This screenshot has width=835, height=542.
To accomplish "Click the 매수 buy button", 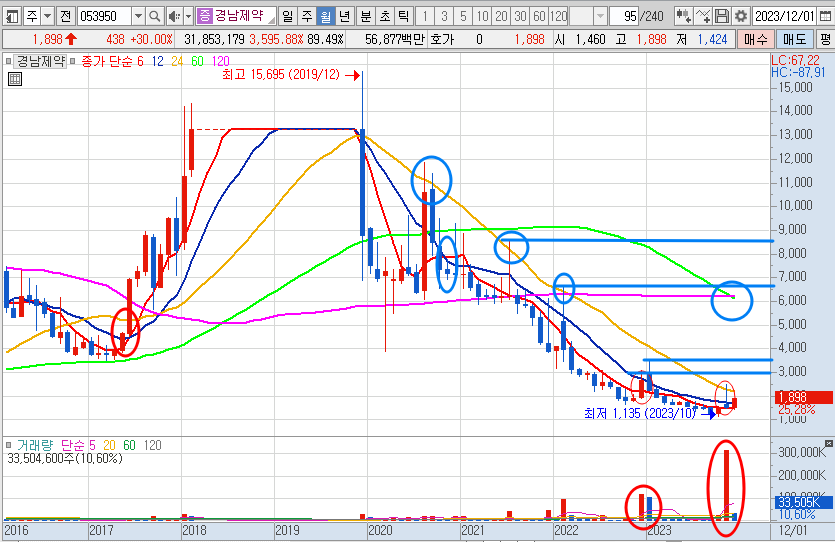I will [755, 39].
